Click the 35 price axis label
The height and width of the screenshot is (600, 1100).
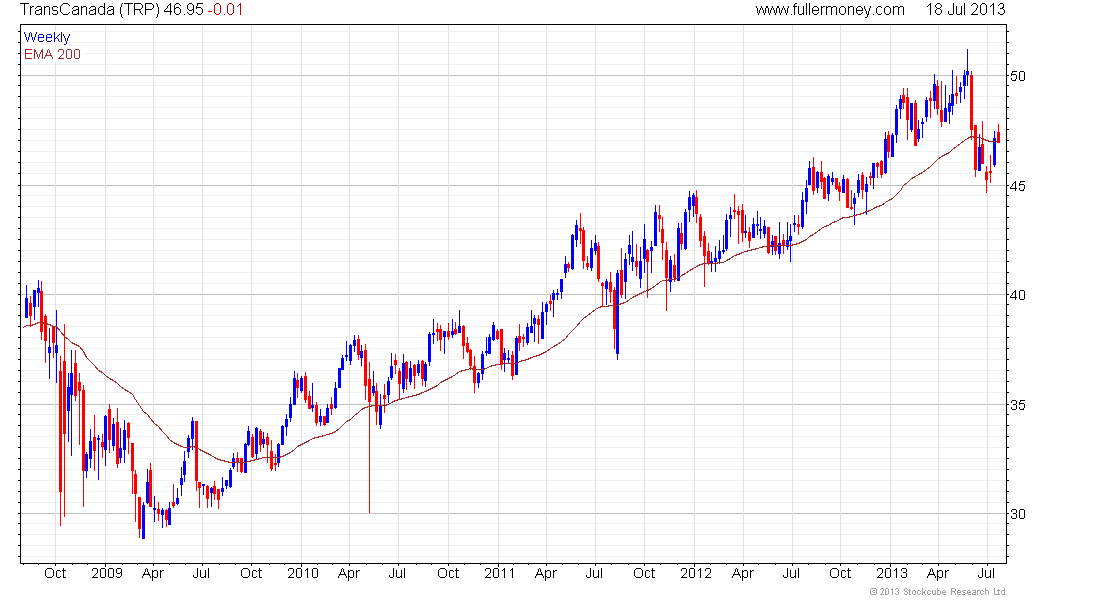(1018, 405)
